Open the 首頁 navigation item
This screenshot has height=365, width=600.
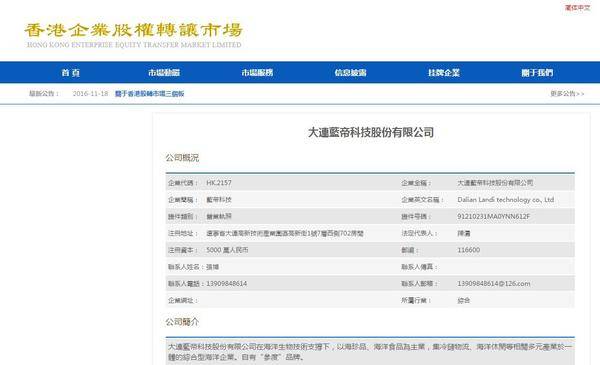(x=71, y=73)
